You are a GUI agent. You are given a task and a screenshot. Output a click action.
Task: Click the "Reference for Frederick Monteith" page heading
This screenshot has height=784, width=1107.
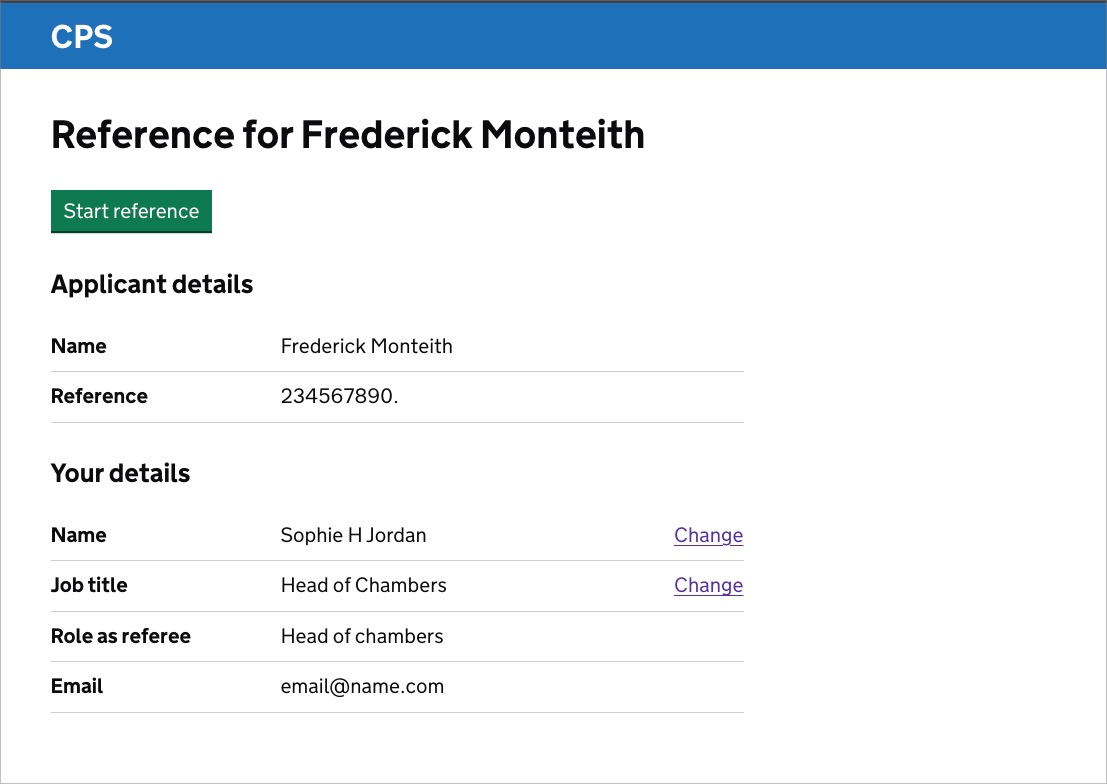coord(347,134)
